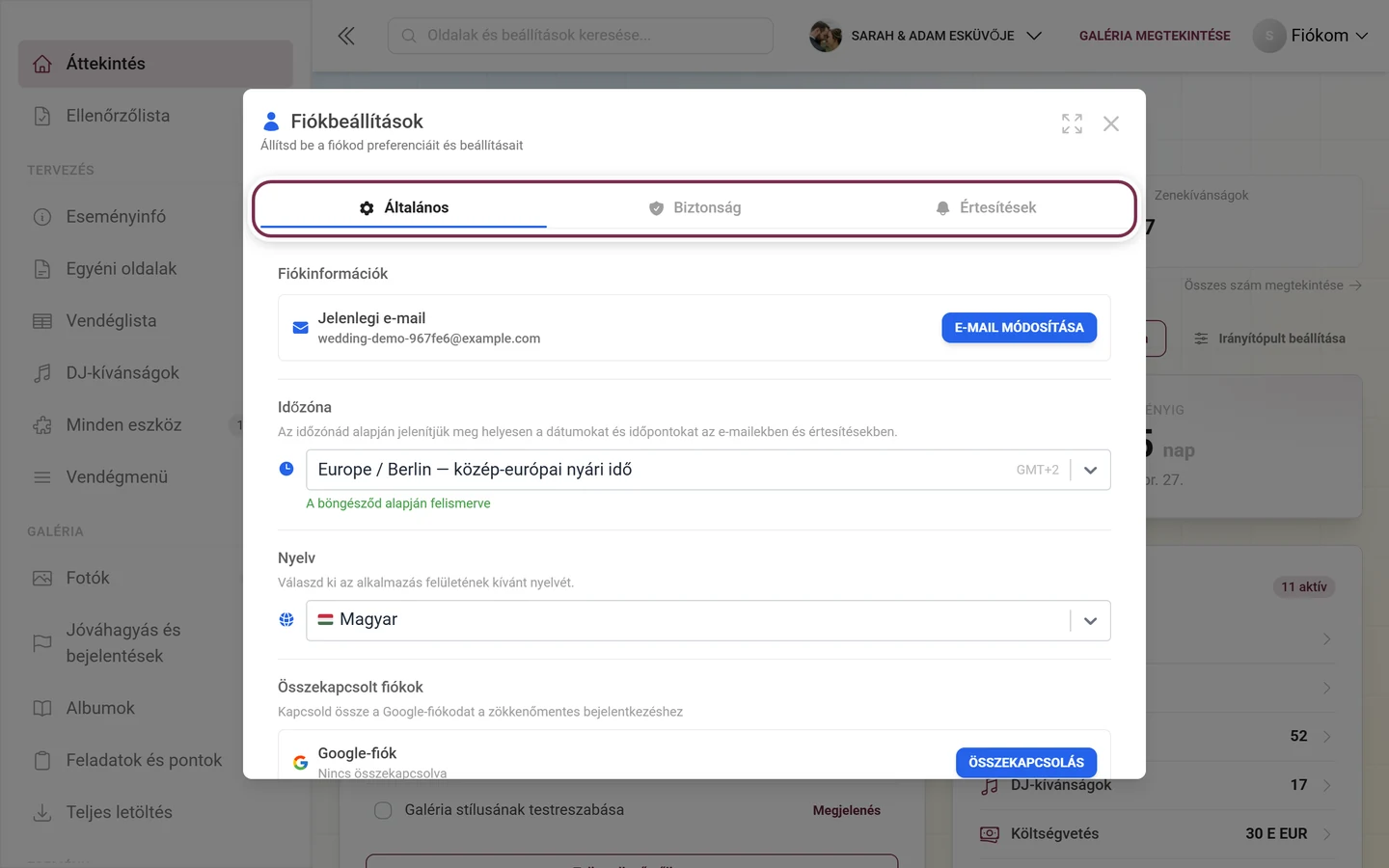Click Feladatok és pontok clipboard icon
Image resolution: width=1389 pixels, height=868 pixels.
42,761
